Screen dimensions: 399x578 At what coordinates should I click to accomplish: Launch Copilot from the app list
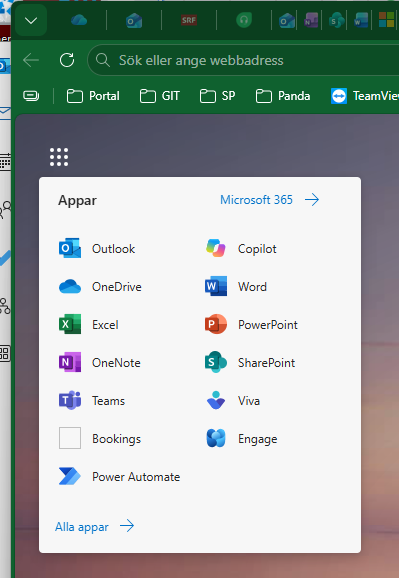(241, 249)
